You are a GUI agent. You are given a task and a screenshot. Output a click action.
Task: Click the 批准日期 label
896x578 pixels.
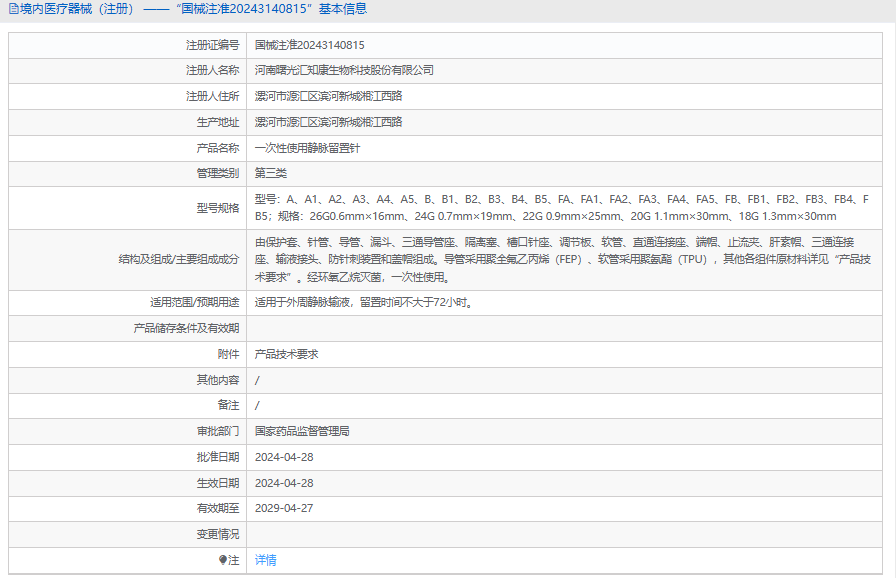[x=218, y=457]
